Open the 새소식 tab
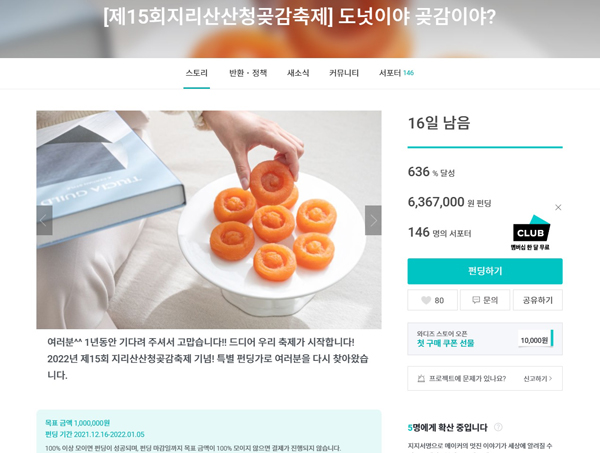600x453 pixels. 298,73
